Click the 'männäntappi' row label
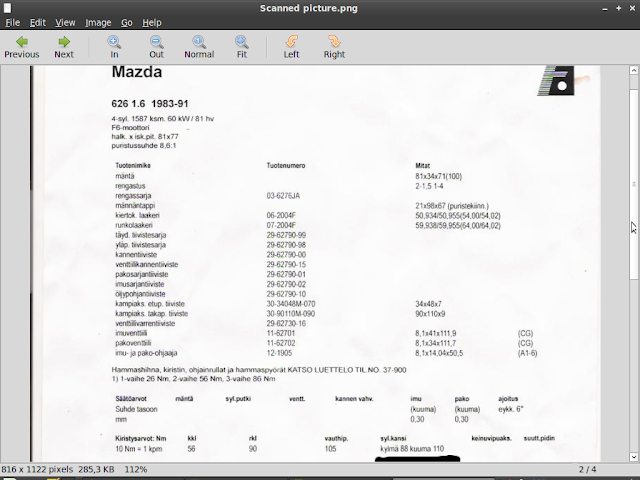The height and width of the screenshot is (480, 640). pyautogui.click(x=135, y=206)
